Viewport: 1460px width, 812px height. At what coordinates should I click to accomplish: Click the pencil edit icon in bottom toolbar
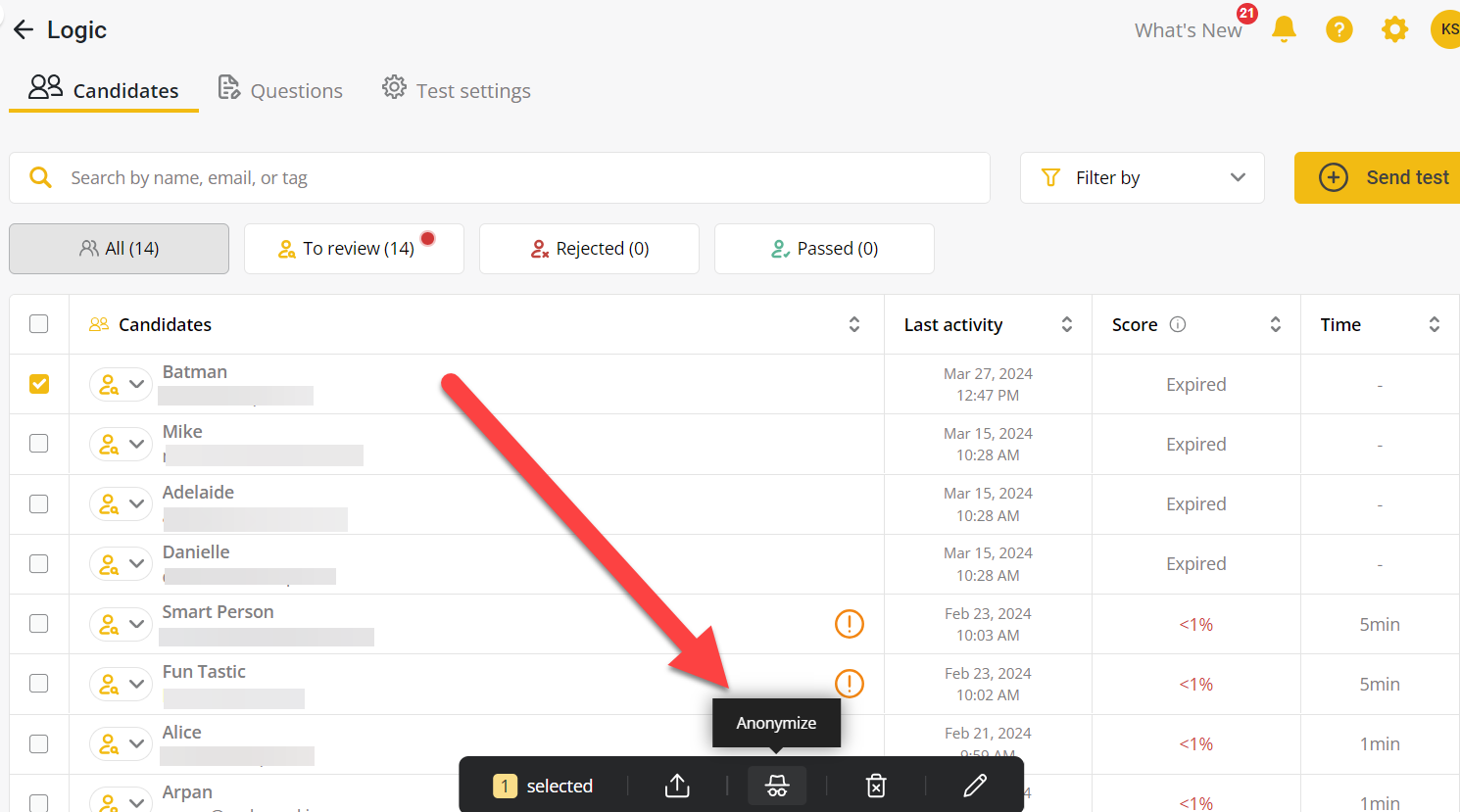[974, 786]
